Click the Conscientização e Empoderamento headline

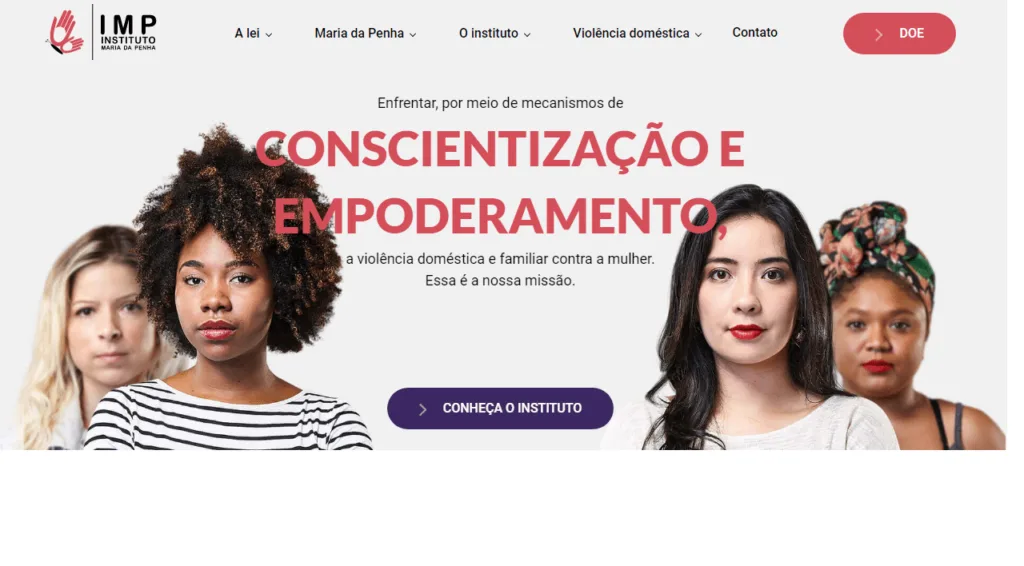click(x=500, y=181)
